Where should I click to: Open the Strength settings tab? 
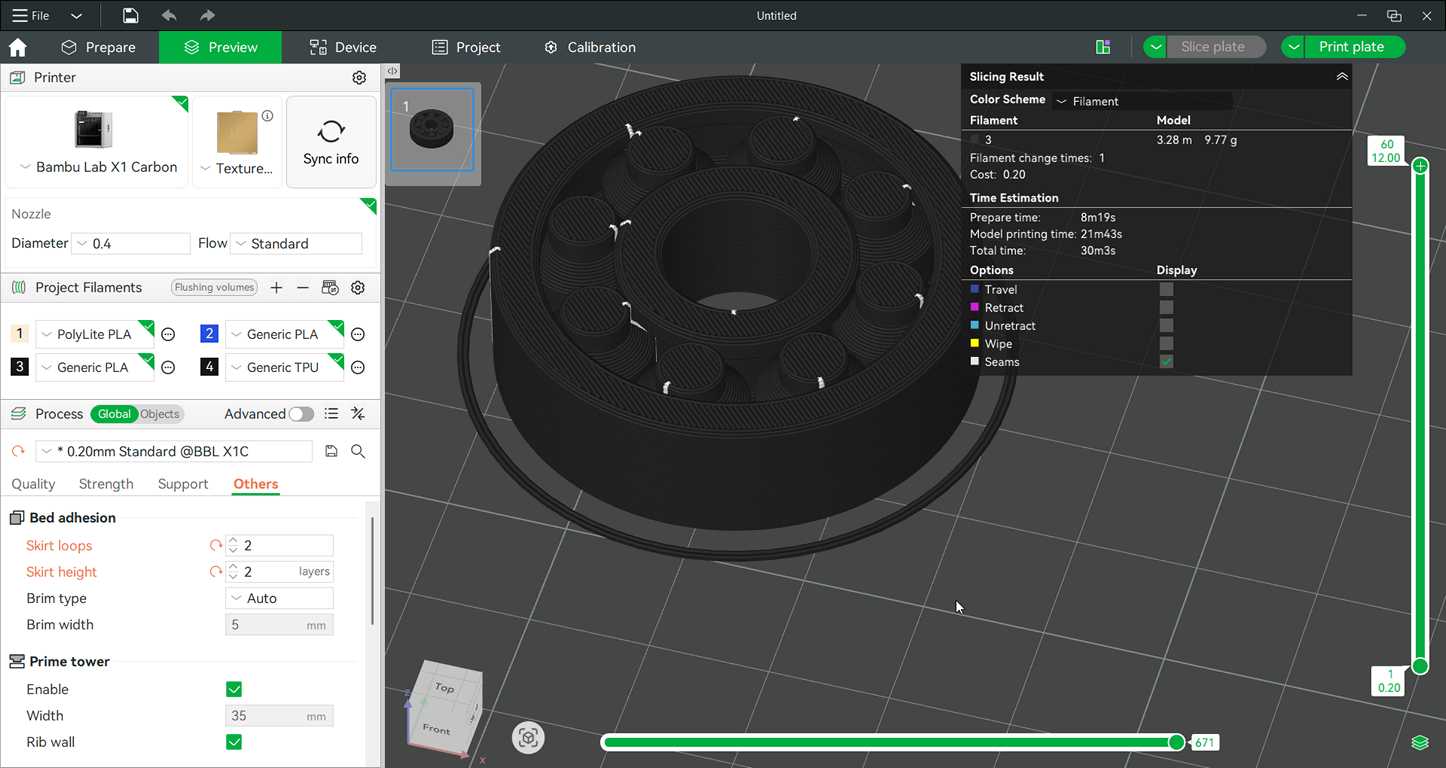[x=106, y=484]
